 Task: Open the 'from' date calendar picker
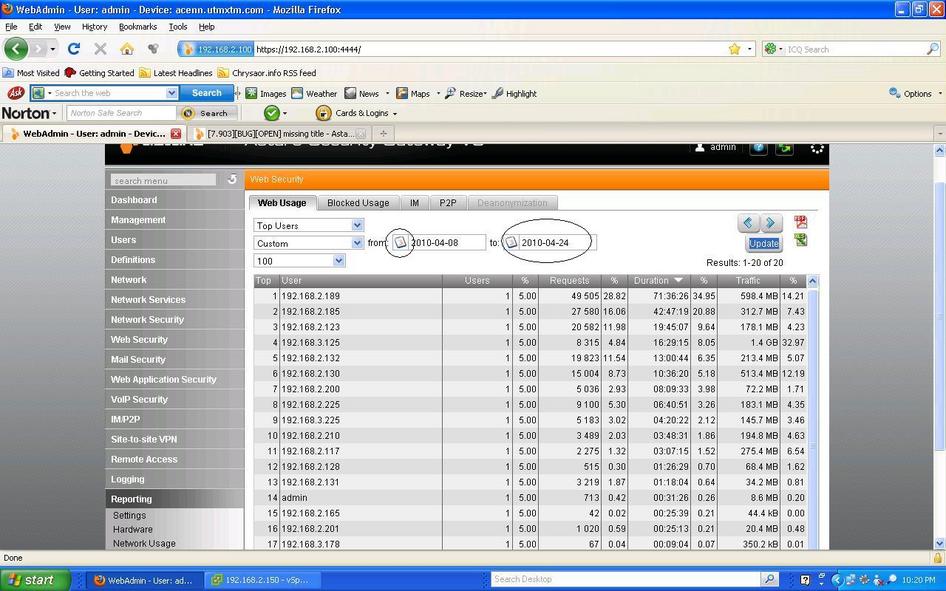(x=400, y=243)
